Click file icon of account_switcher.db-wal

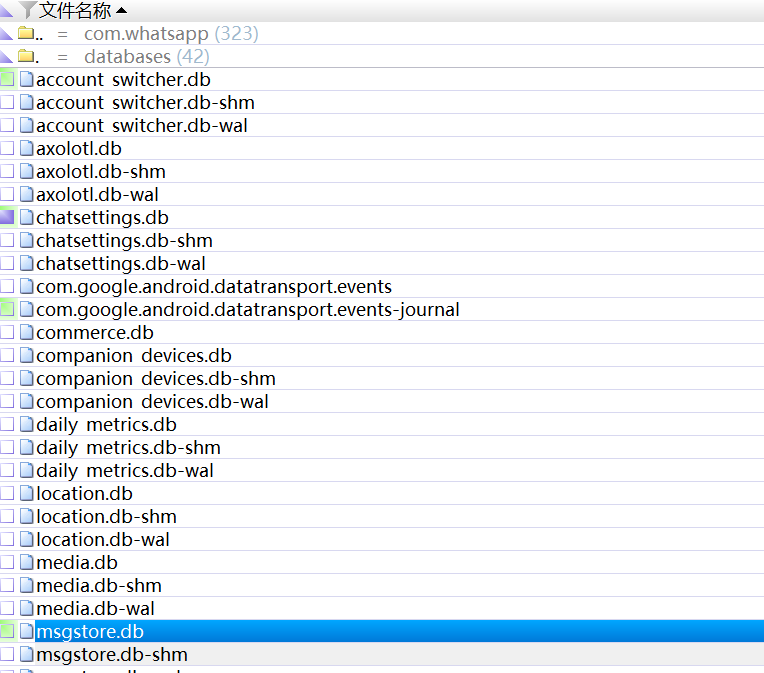pos(27,125)
